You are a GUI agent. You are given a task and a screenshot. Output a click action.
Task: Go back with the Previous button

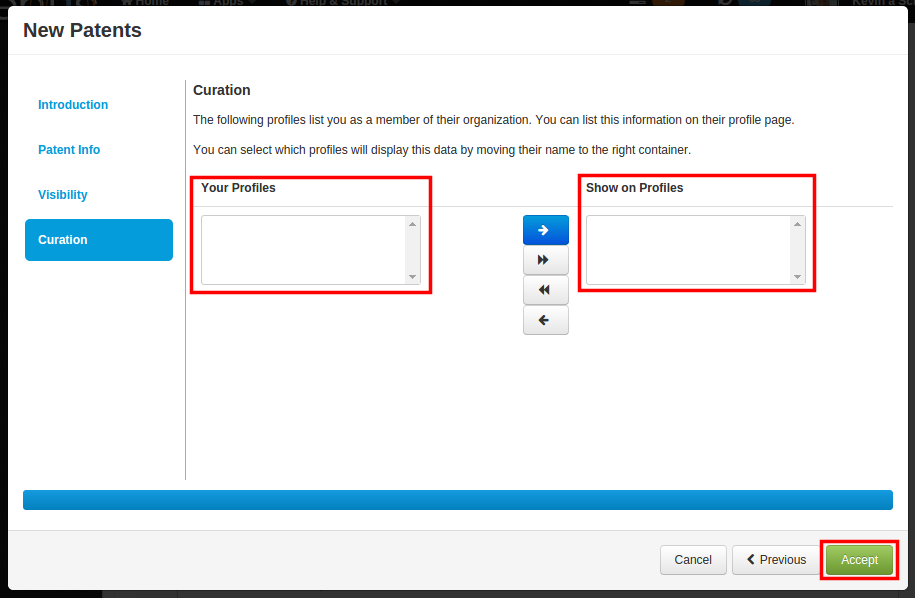(x=776, y=560)
